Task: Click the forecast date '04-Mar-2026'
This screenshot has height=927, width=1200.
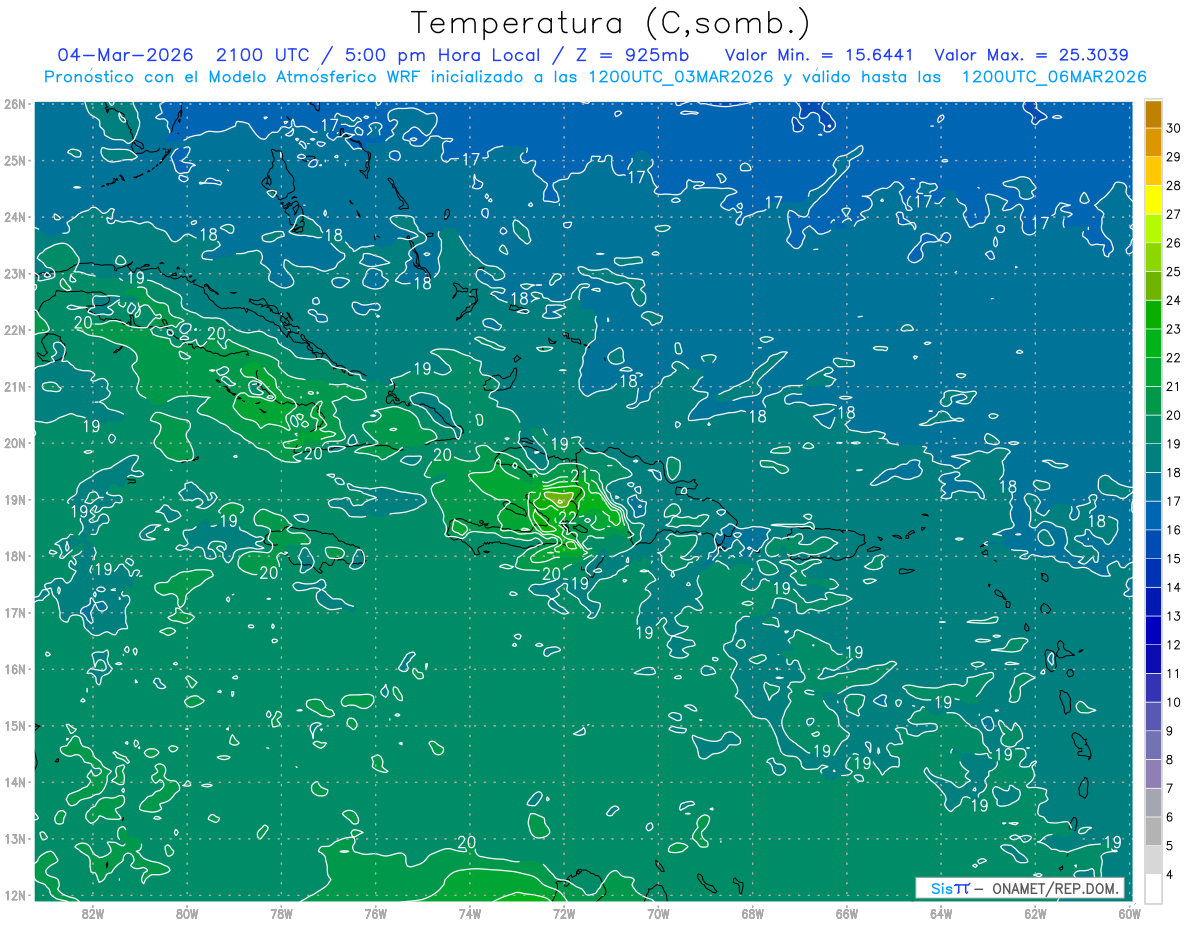Action: click(125, 55)
